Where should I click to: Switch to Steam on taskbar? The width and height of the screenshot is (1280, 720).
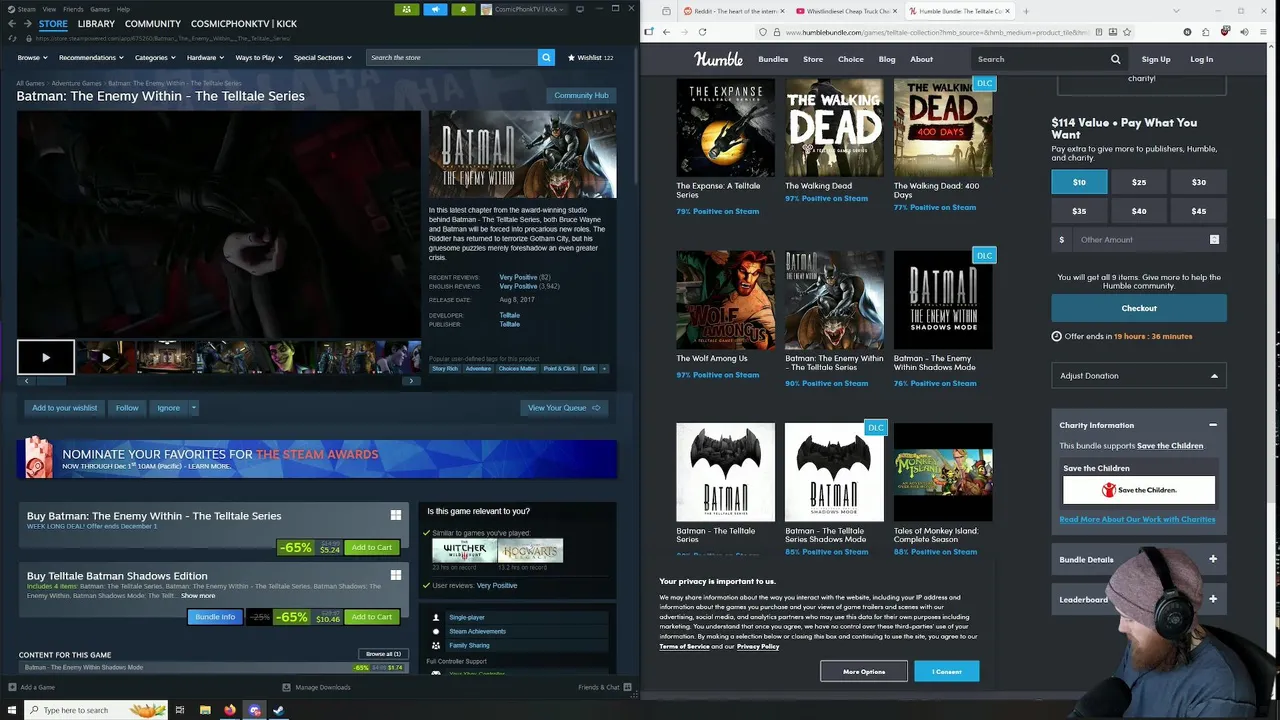coord(279,710)
